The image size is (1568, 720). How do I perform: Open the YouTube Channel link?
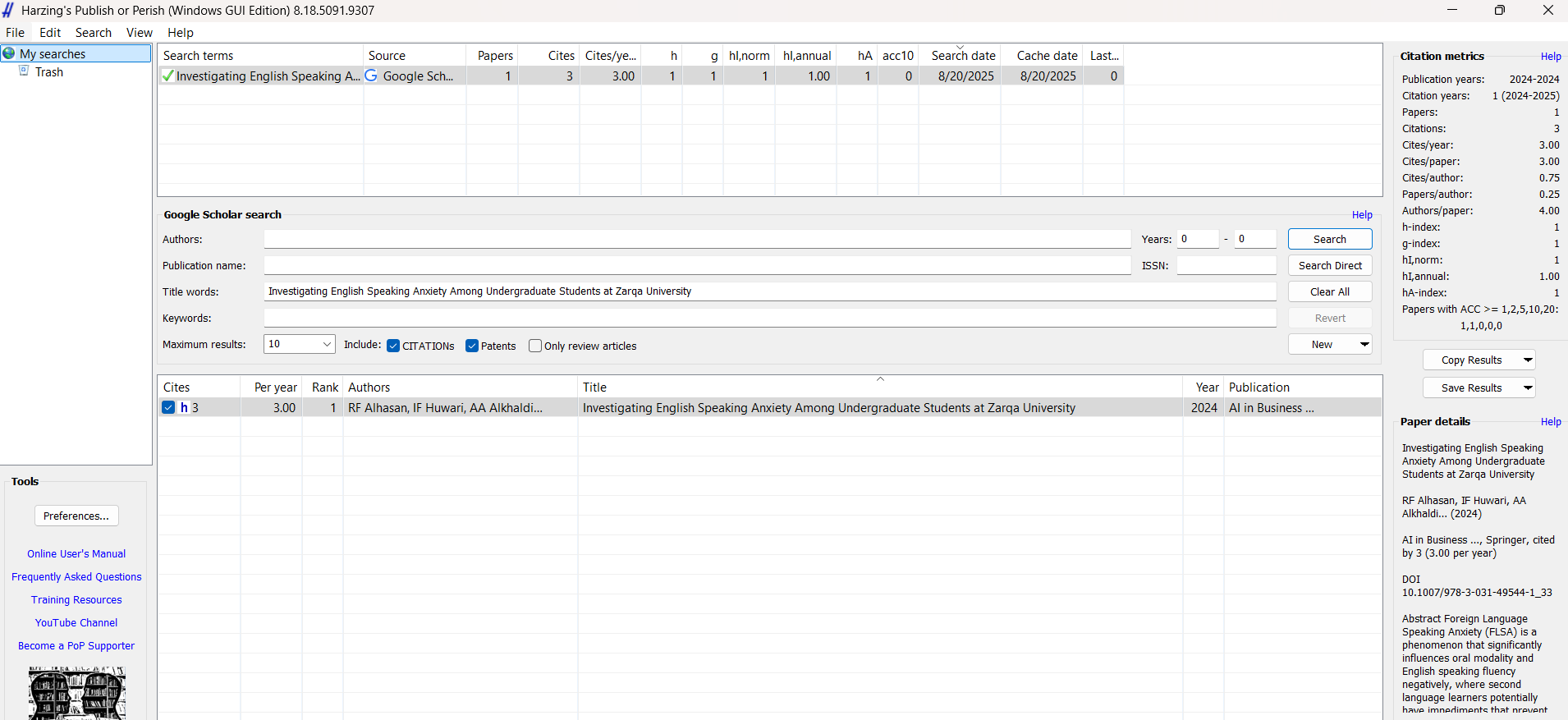76,623
